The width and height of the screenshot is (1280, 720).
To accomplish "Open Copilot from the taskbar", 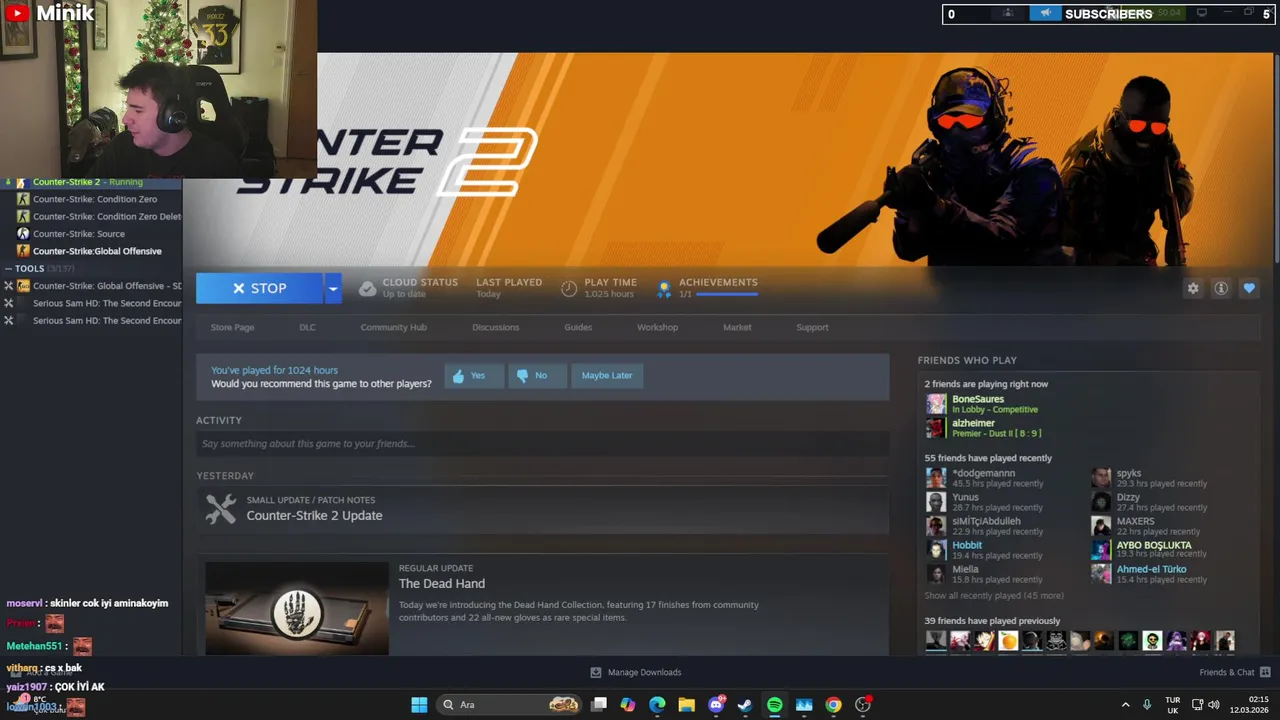I will click(x=628, y=705).
